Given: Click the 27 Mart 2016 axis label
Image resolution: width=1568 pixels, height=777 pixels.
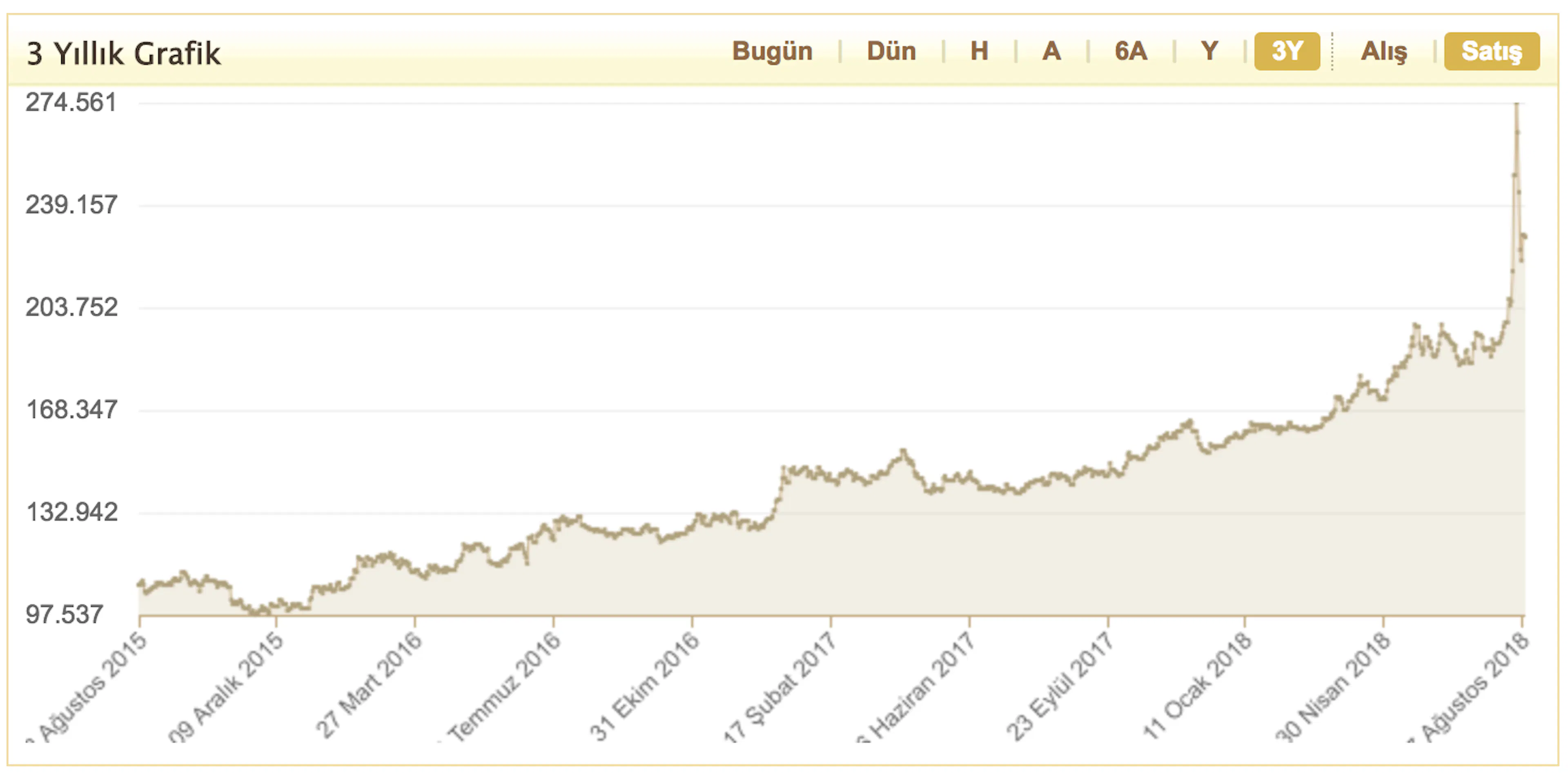Looking at the screenshot, I should [369, 685].
